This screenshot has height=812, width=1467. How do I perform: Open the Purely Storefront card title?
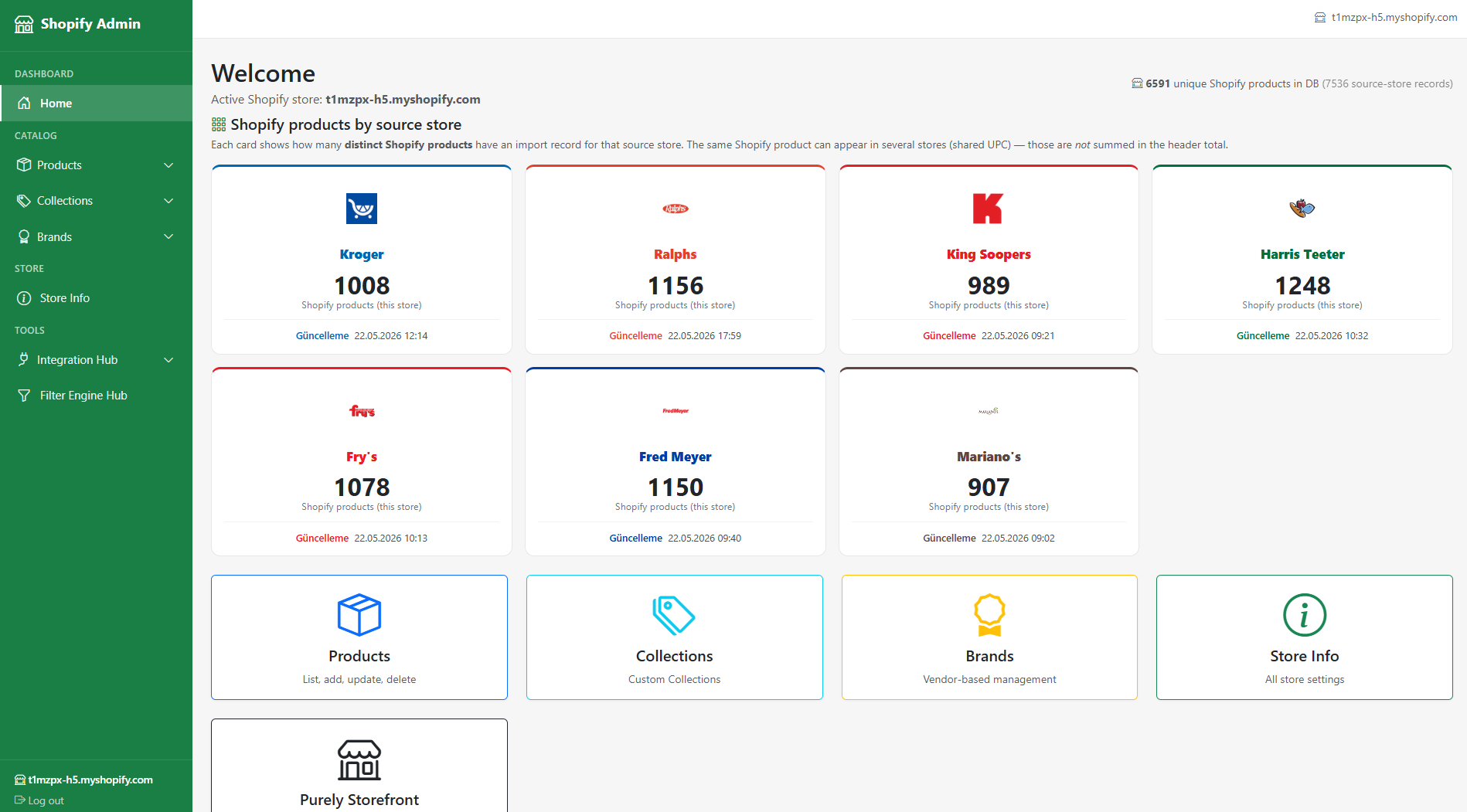point(359,800)
